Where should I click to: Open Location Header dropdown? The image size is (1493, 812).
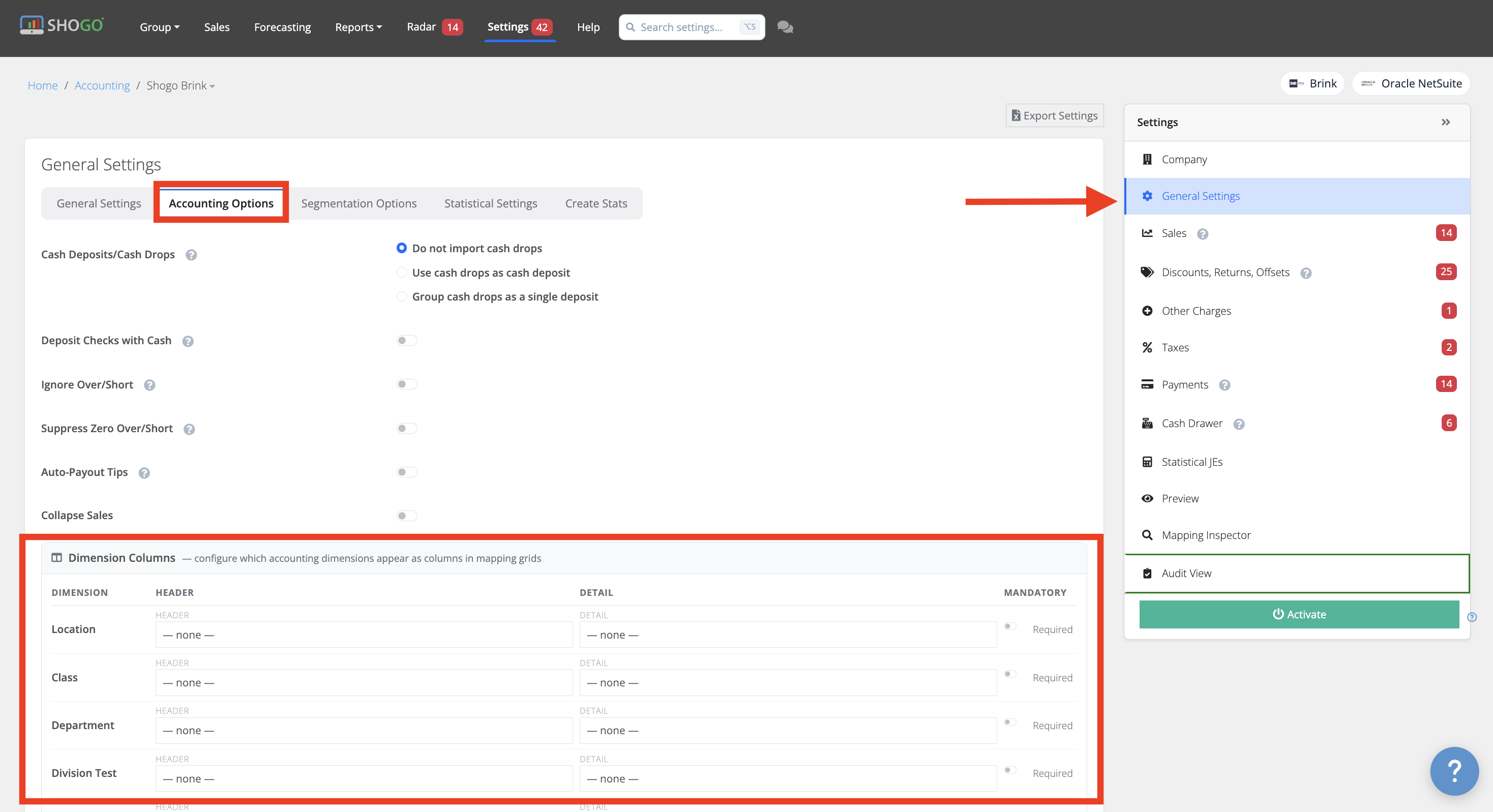pyautogui.click(x=364, y=635)
